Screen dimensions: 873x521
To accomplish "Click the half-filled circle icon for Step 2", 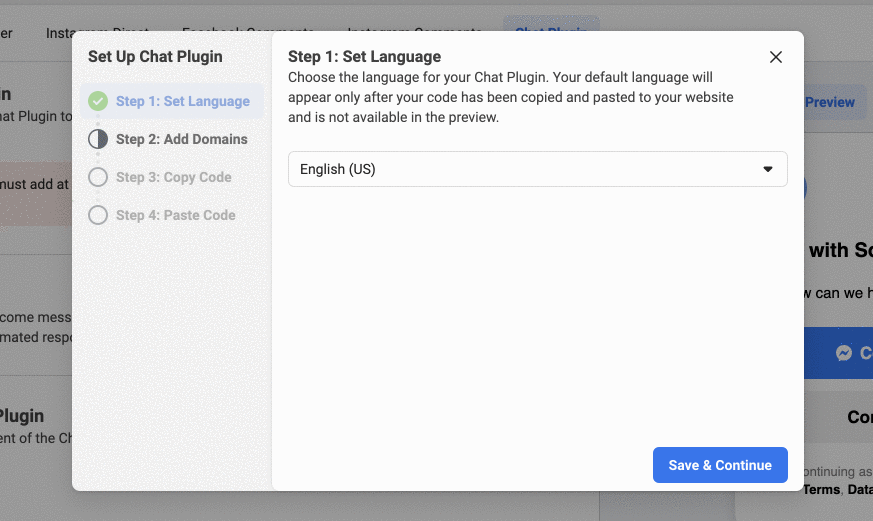I will [98, 139].
